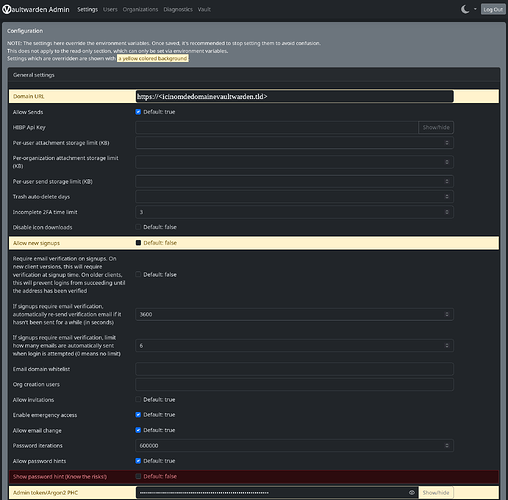Adjust Password iterations spinner

coord(447,446)
